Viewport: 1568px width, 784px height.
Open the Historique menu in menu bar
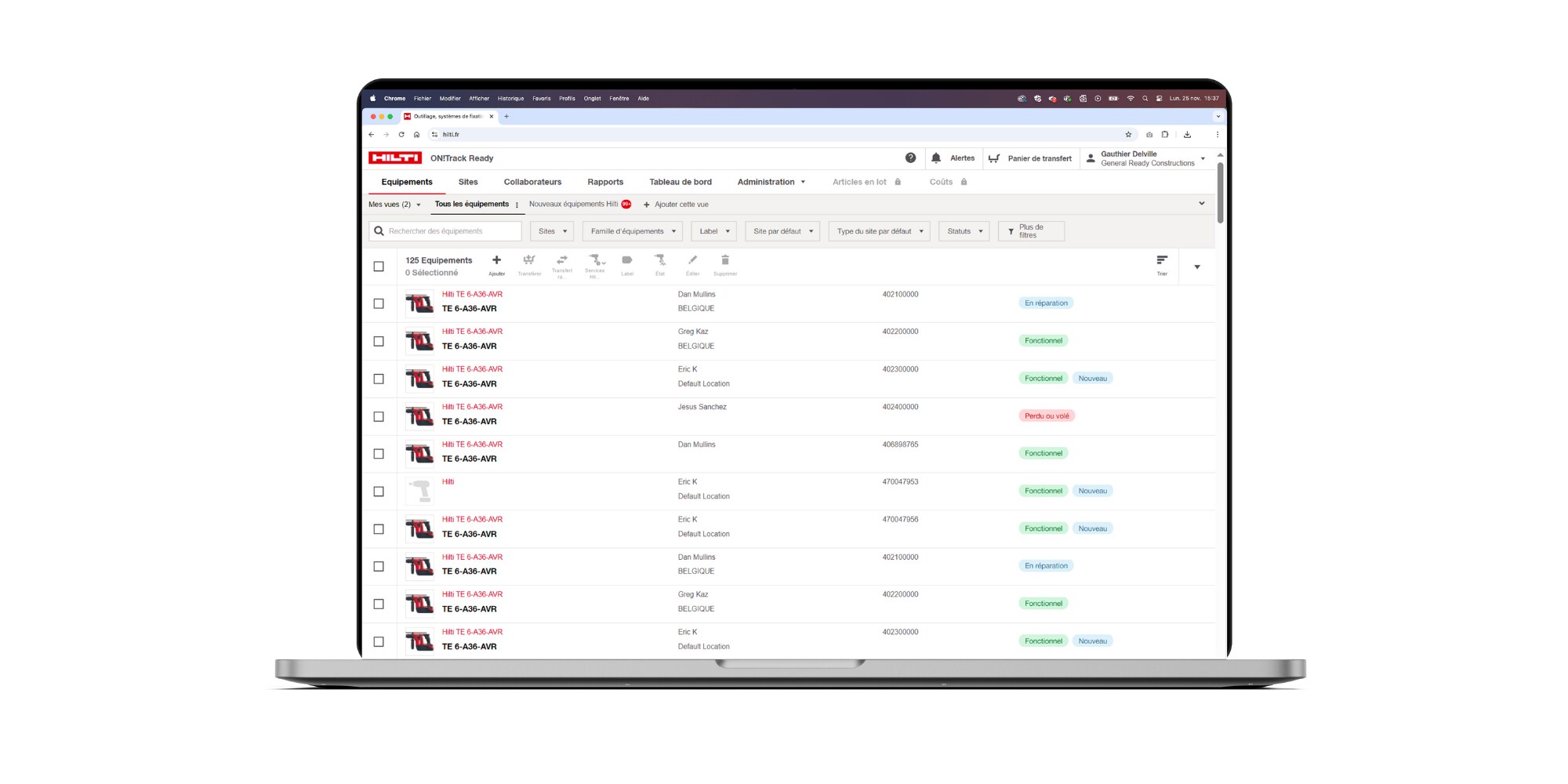pyautogui.click(x=510, y=99)
